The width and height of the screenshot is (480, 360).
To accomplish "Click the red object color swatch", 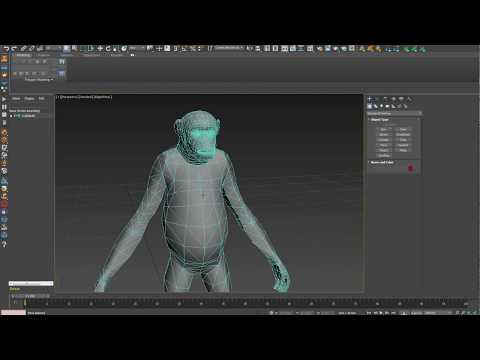I will click(x=411, y=168).
